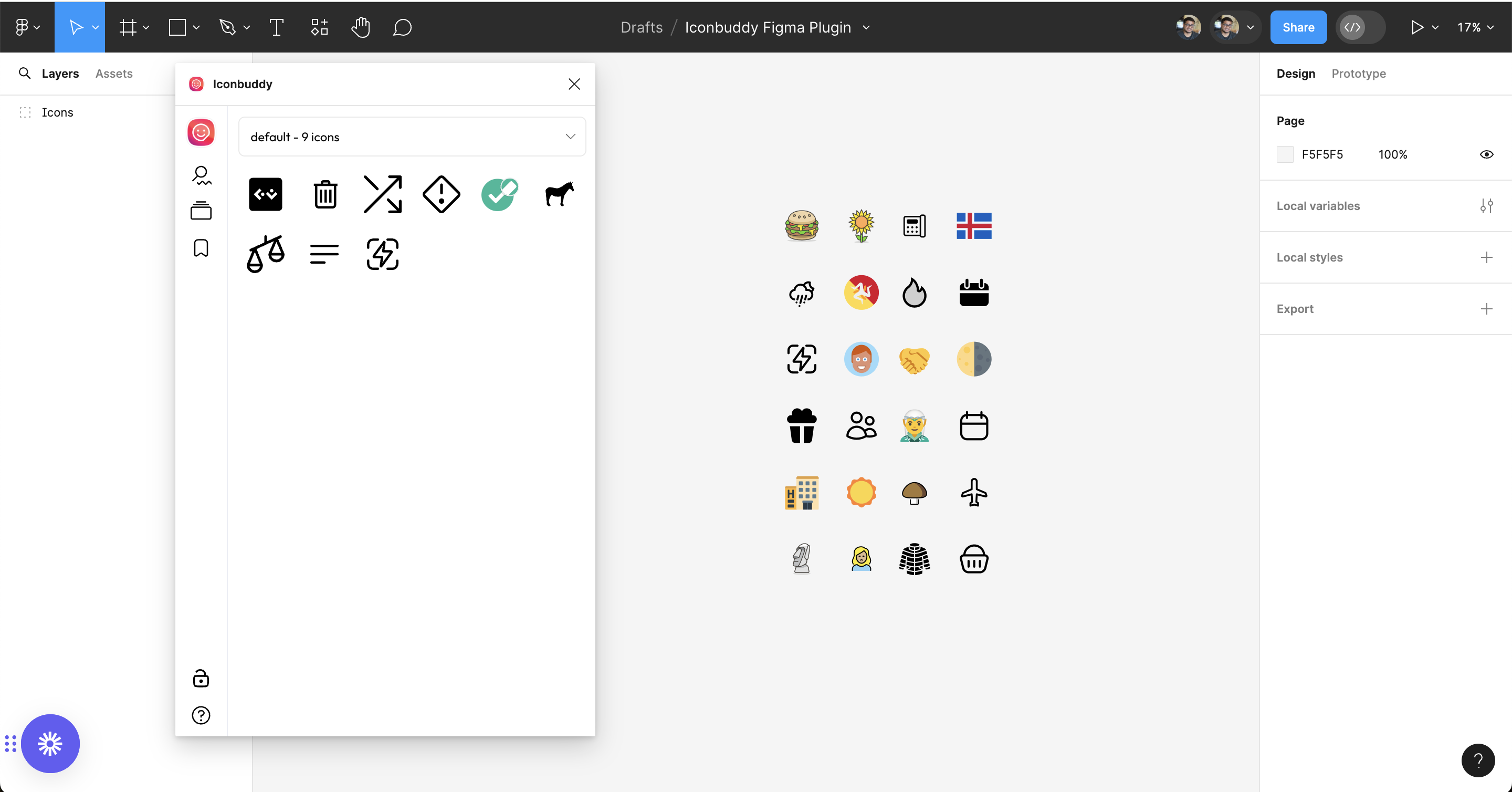The width and height of the screenshot is (1512, 792).
Task: Click the Present play button
Action: coord(1417,27)
